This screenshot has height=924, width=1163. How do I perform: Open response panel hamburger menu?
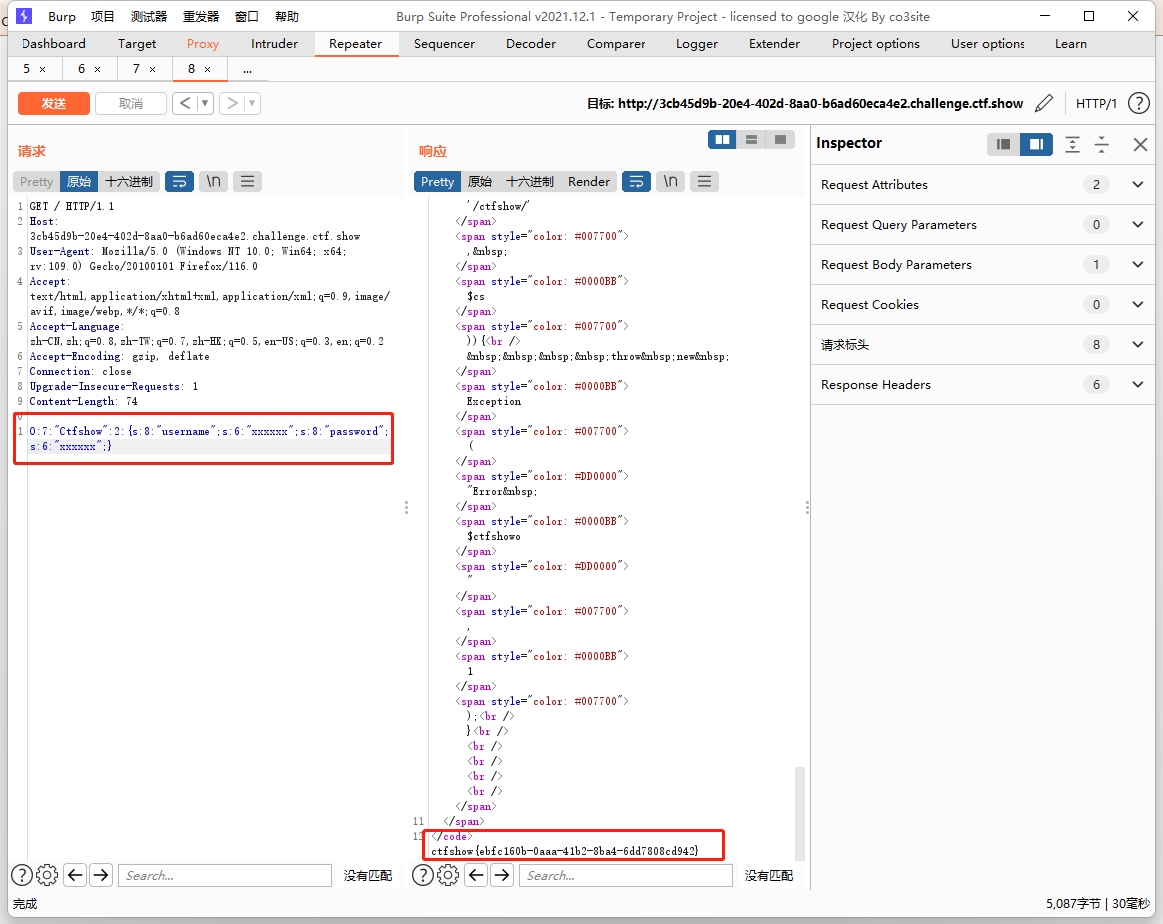(x=705, y=181)
